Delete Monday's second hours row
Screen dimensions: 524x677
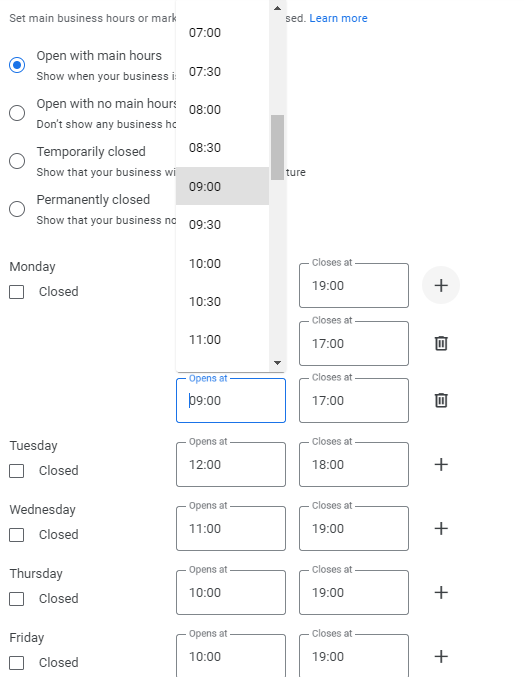tap(441, 343)
